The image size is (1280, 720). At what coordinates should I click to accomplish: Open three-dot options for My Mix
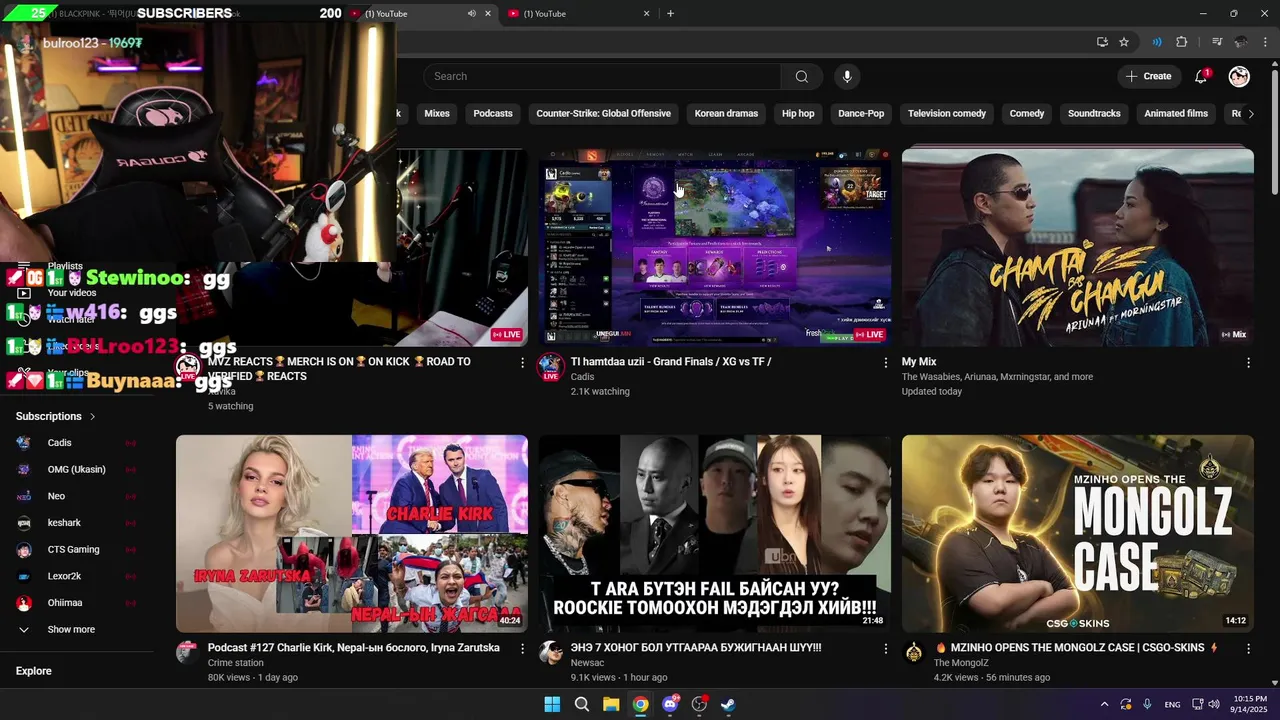coord(1248,363)
